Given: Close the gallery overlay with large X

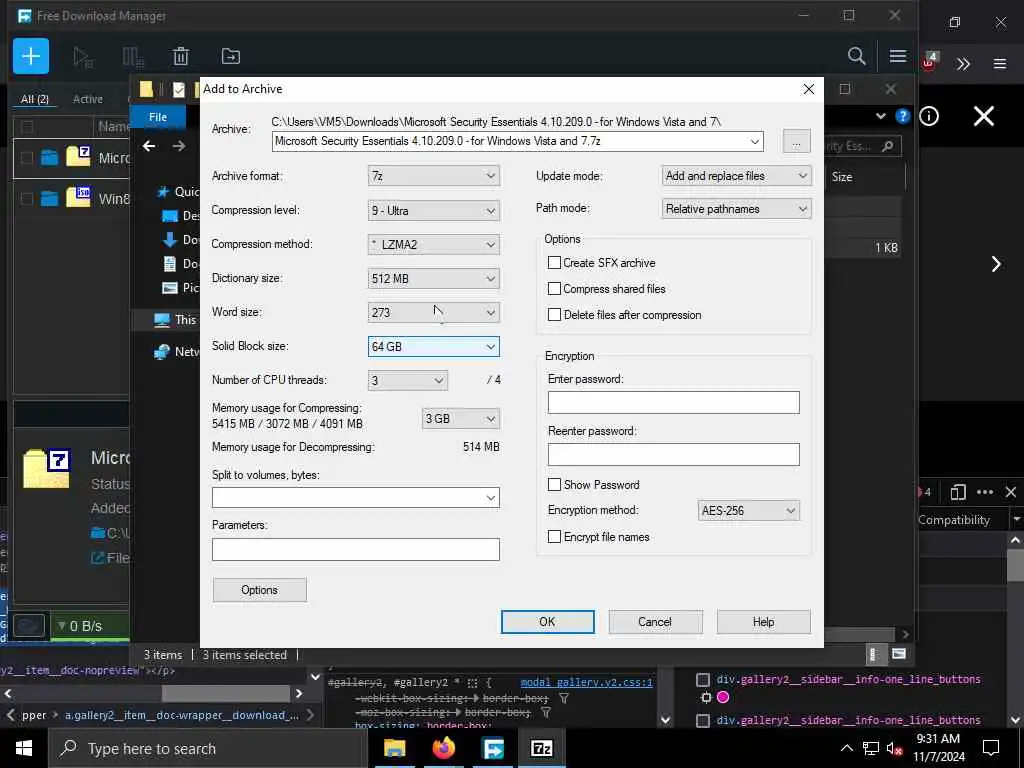Looking at the screenshot, I should point(984,116).
